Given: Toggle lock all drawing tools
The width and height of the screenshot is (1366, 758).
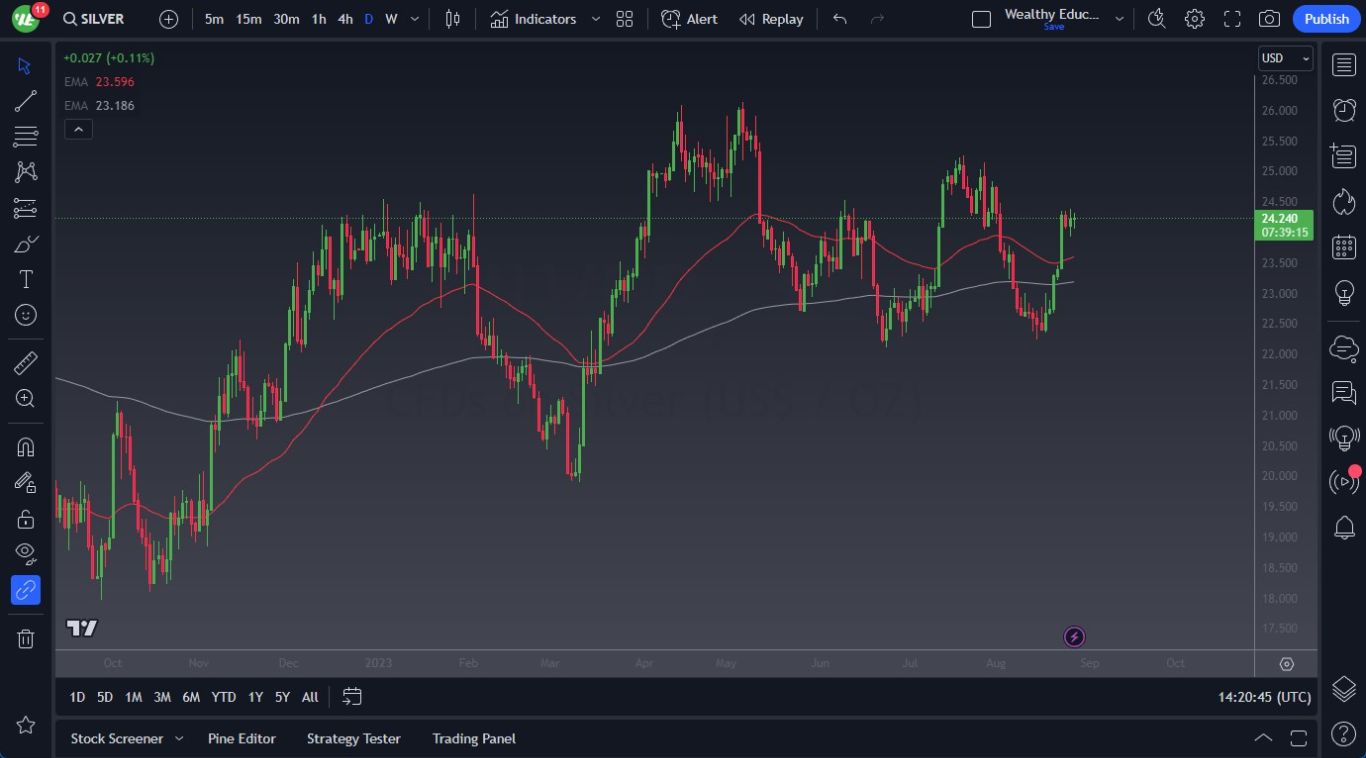Looking at the screenshot, I should 26,519.
